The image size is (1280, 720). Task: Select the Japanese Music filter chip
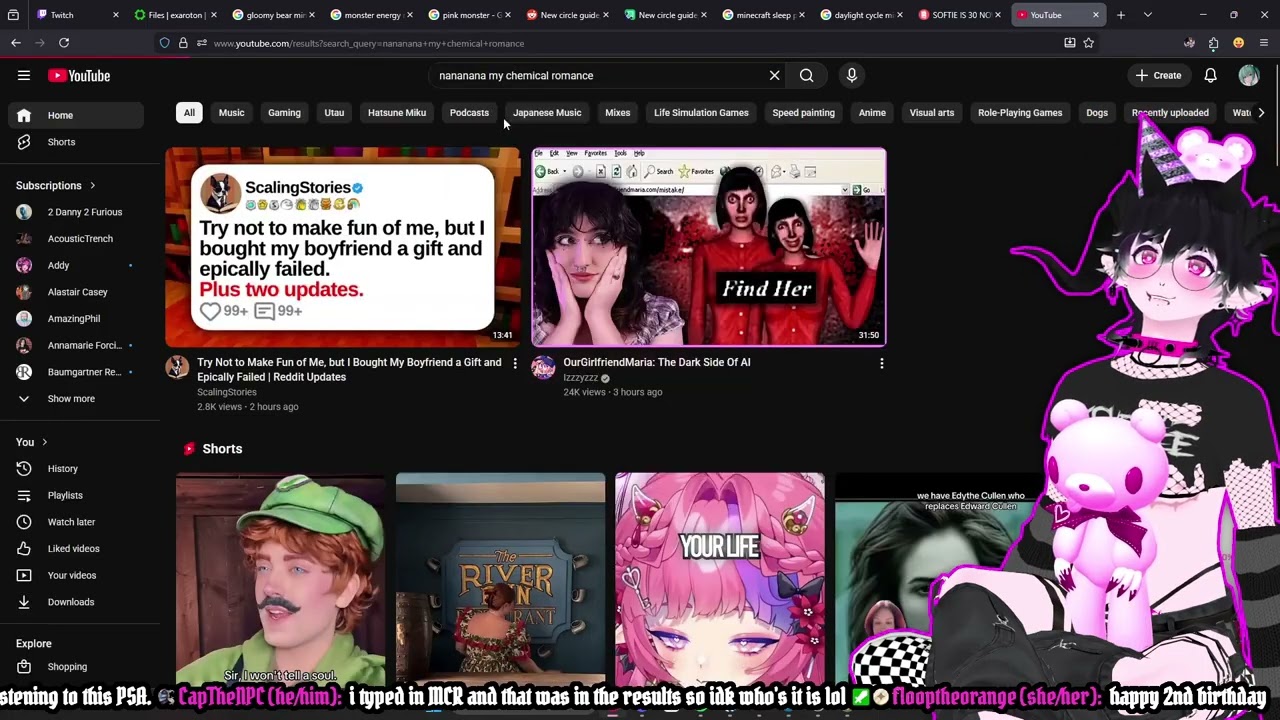(547, 113)
